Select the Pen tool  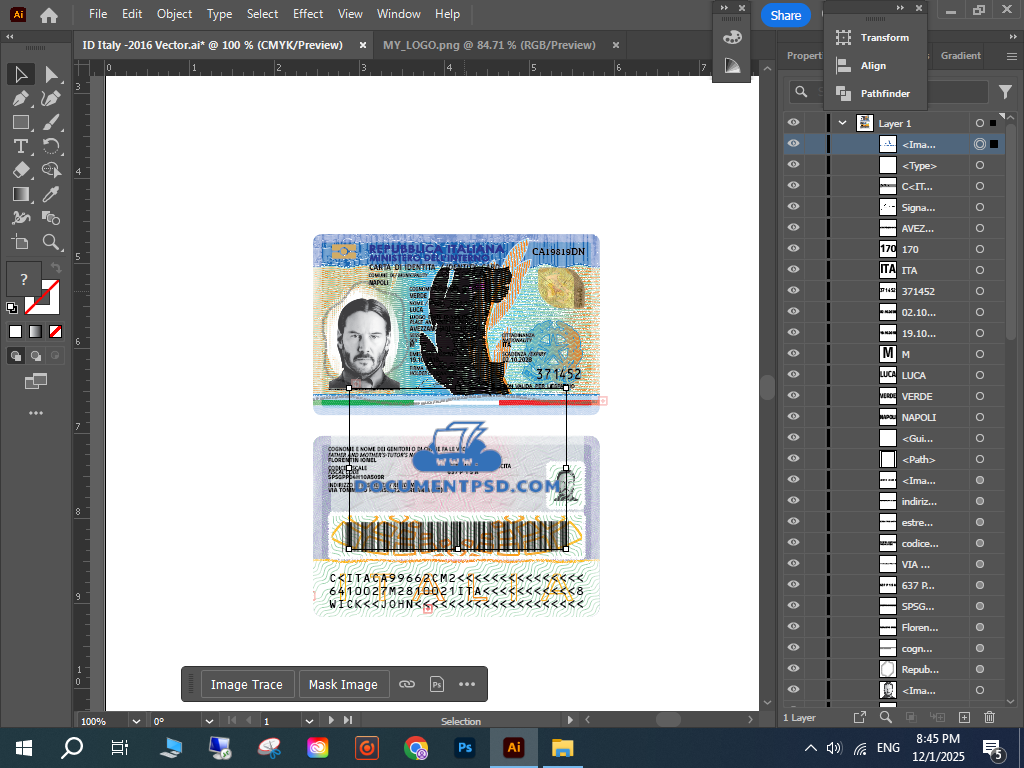(20, 99)
